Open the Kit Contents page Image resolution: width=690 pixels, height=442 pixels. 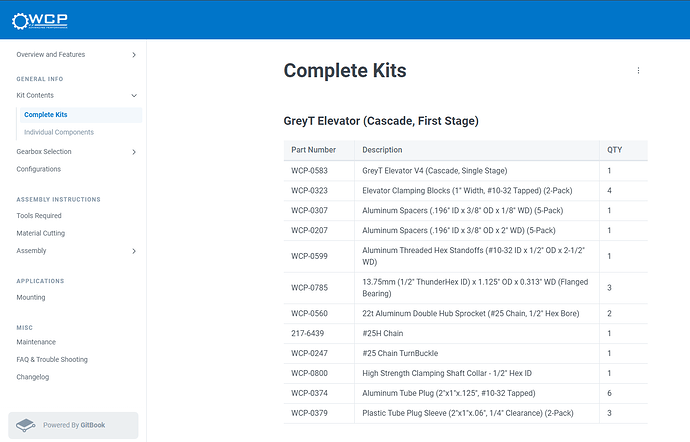pos(35,96)
